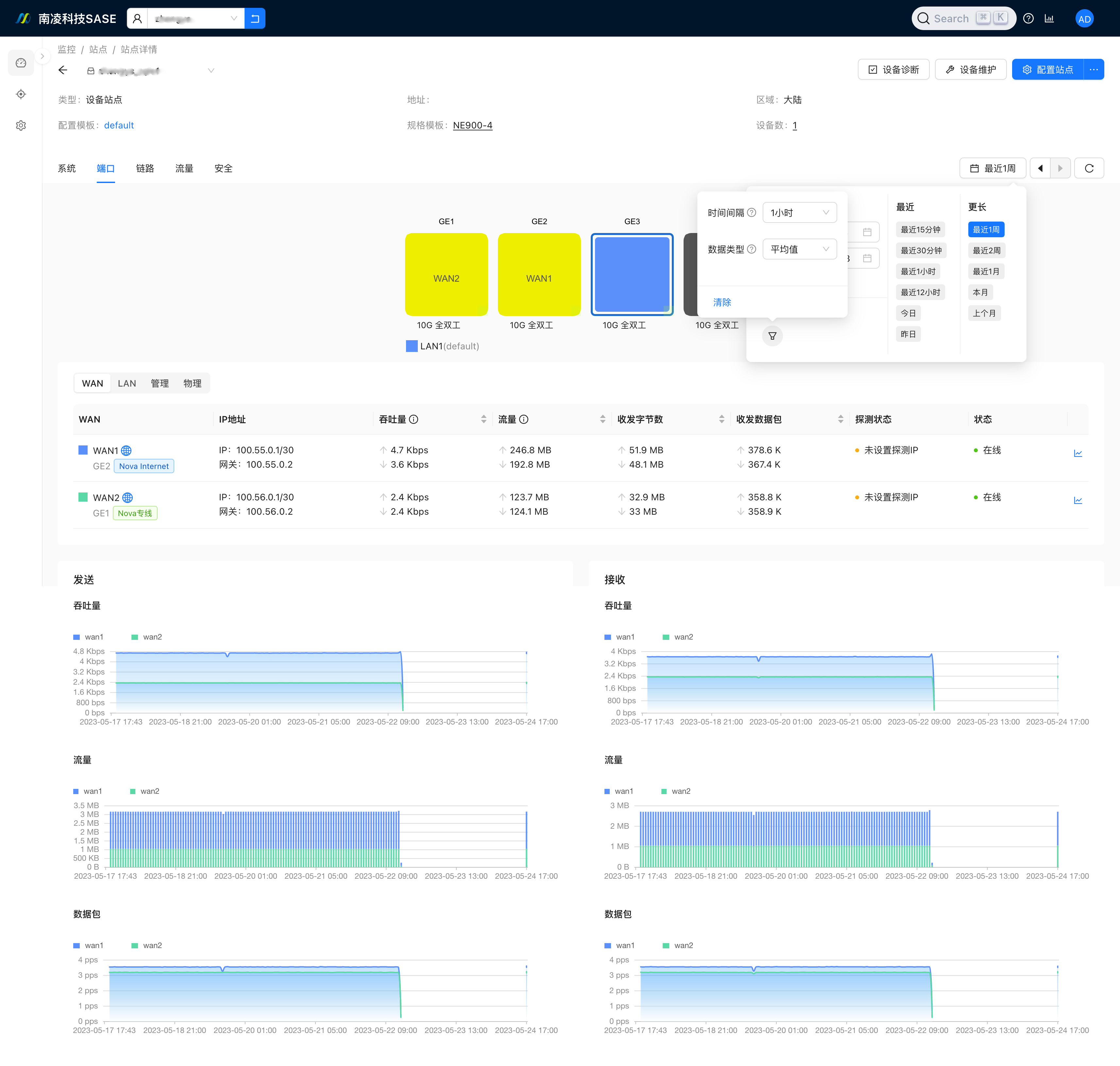
Task: Click the 数据类型 help icon
Action: click(751, 249)
